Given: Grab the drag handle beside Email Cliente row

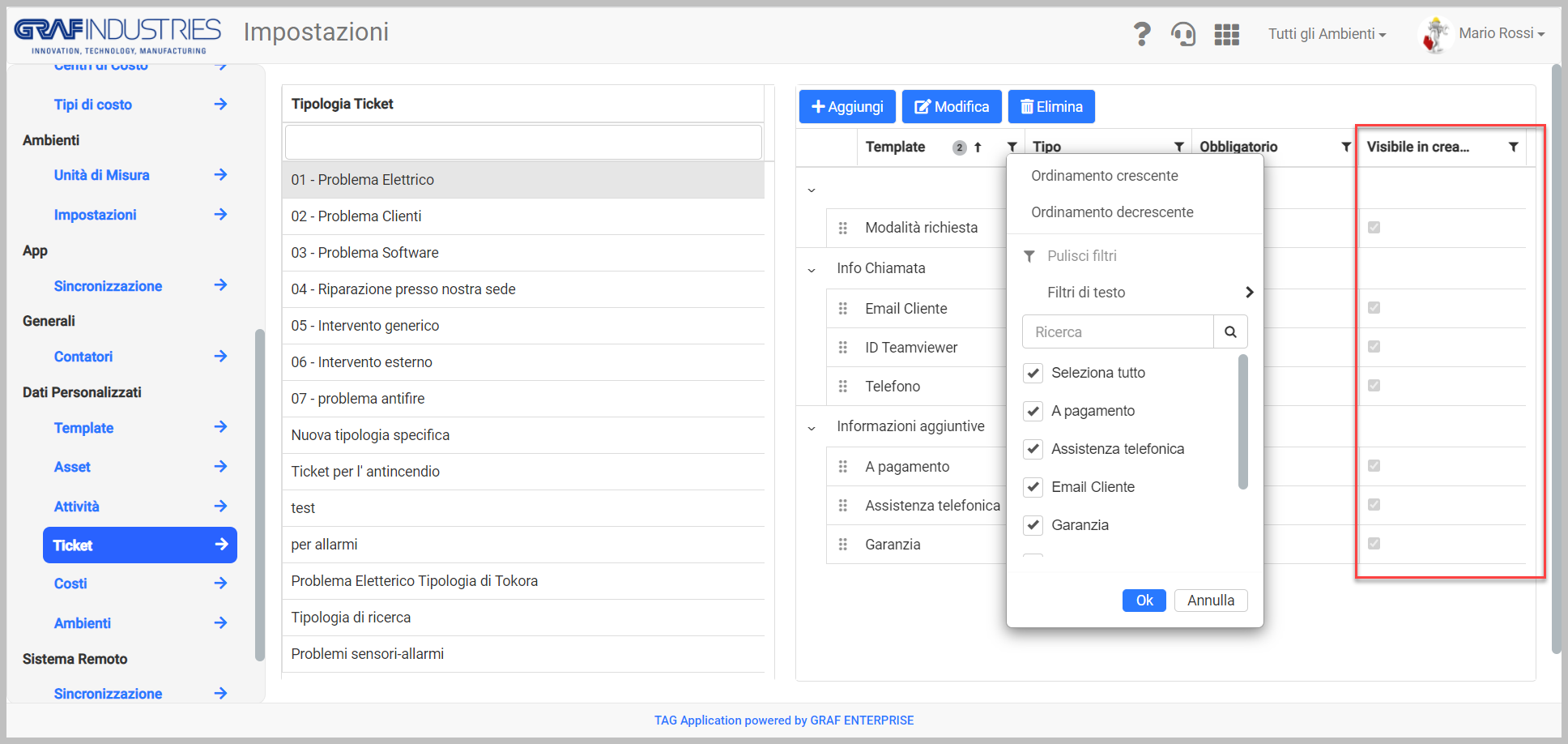Looking at the screenshot, I should point(843,309).
